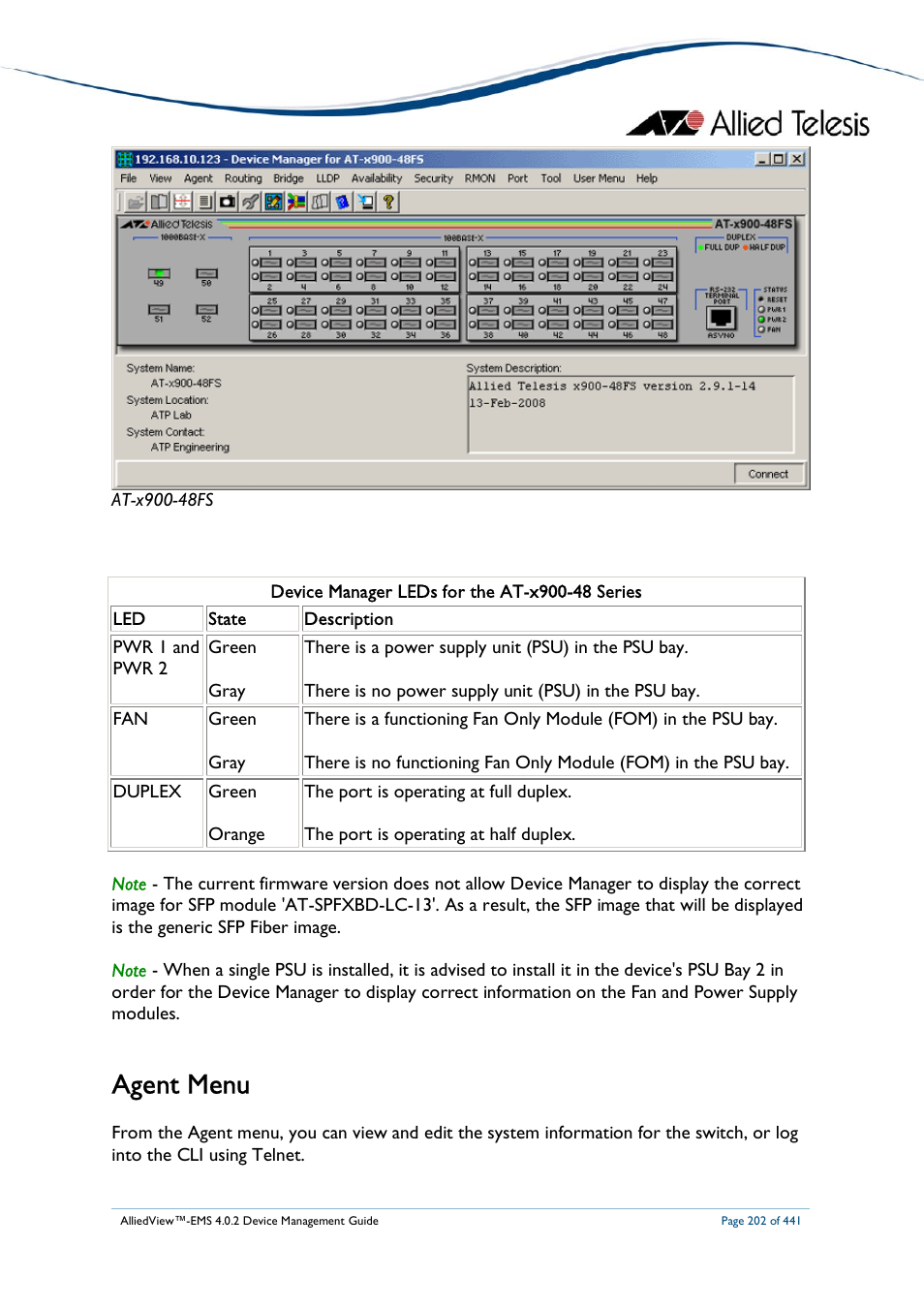The height and width of the screenshot is (1309, 924).
Task: Click the RESET status LED
Action: pyautogui.click(x=761, y=299)
